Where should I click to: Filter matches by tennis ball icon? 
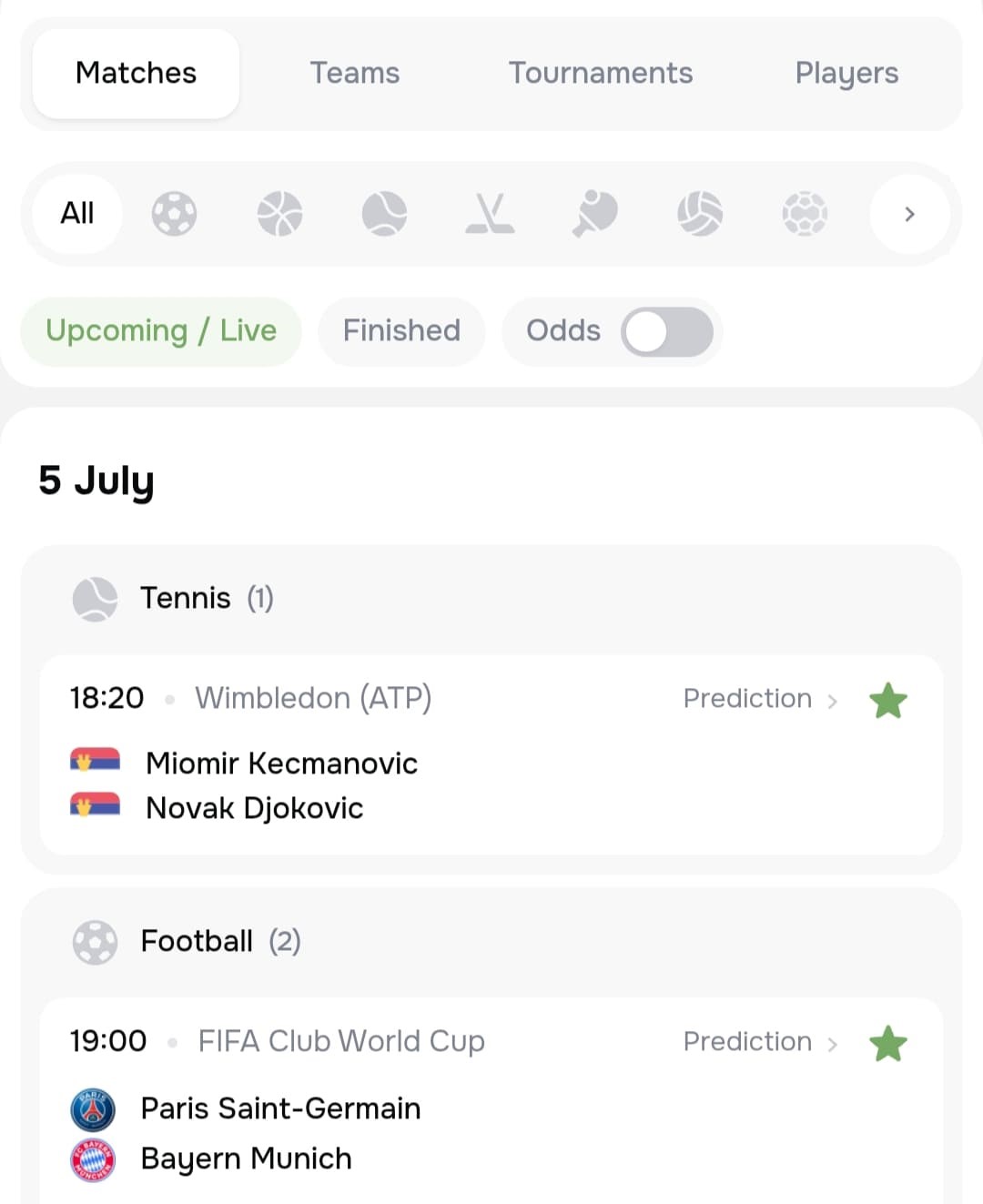384,214
